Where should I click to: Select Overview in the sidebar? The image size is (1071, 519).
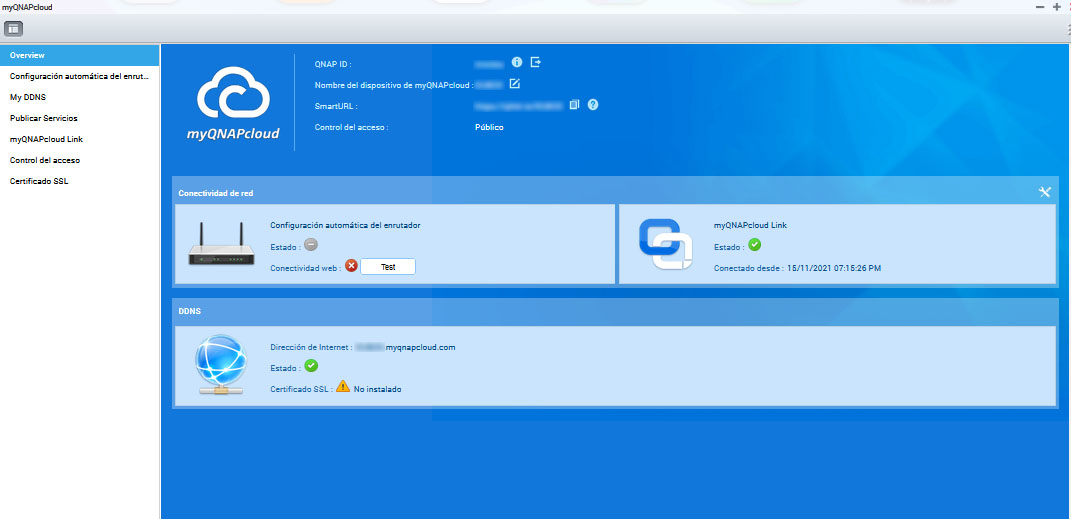point(28,55)
